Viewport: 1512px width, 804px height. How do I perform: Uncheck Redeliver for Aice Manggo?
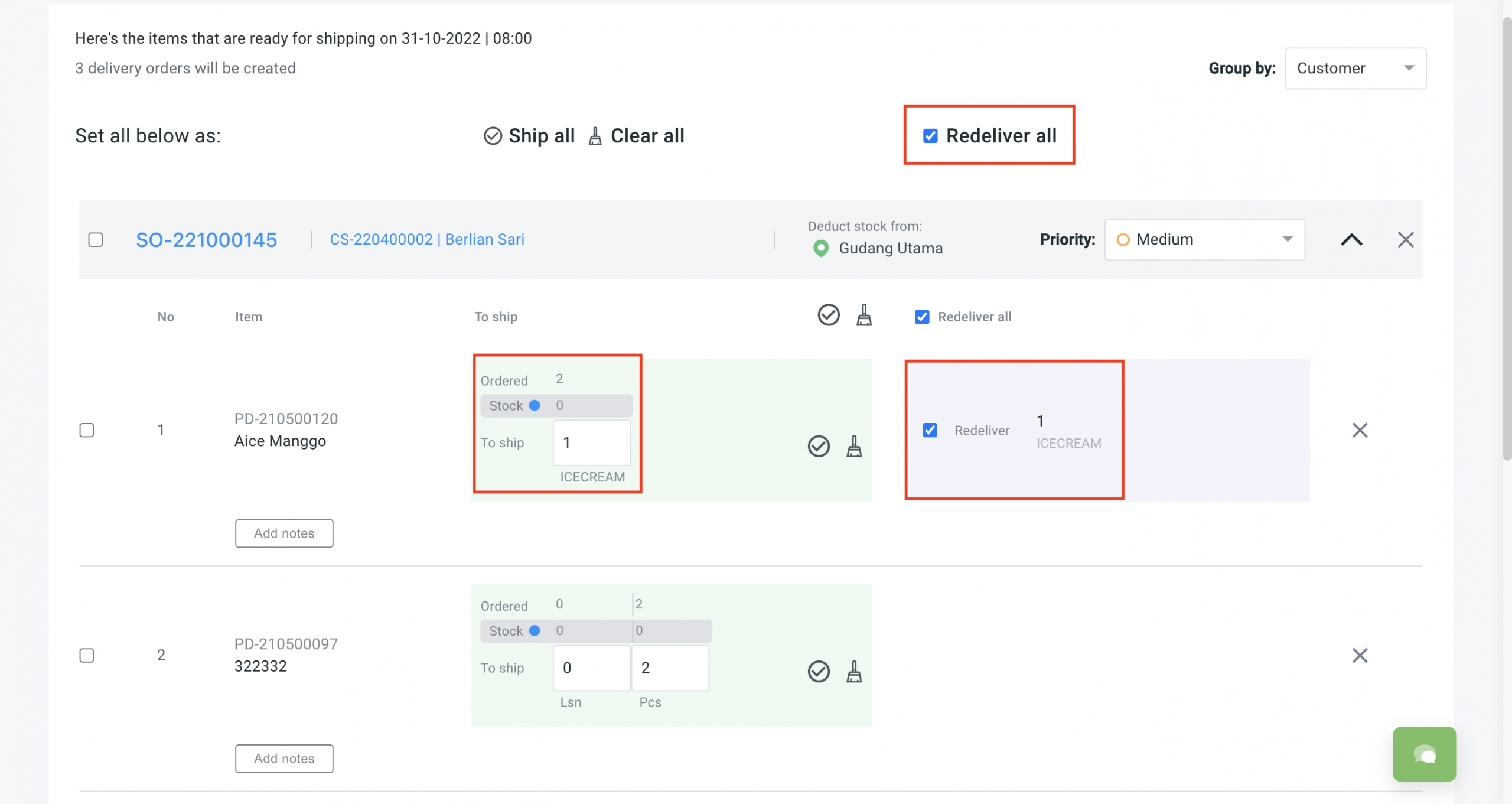coord(930,430)
